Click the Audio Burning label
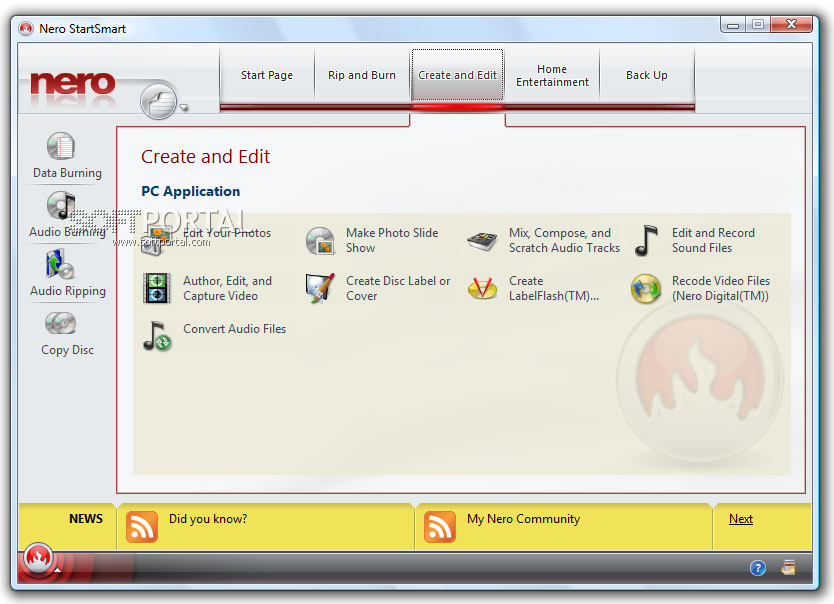834x604 pixels. point(68,232)
